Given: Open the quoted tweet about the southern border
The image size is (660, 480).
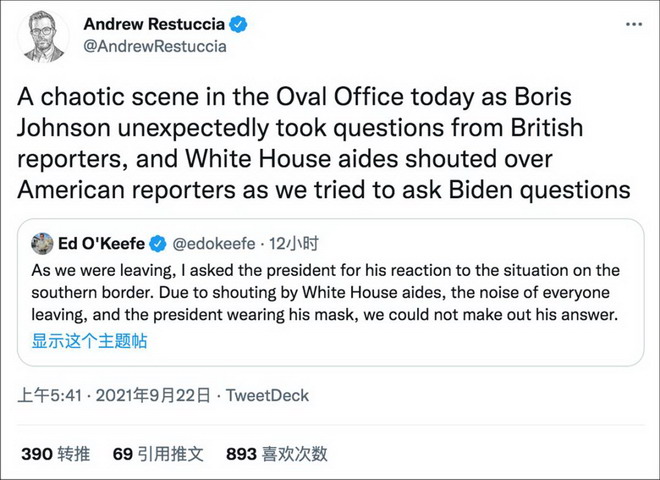Looking at the screenshot, I should click(330, 292).
